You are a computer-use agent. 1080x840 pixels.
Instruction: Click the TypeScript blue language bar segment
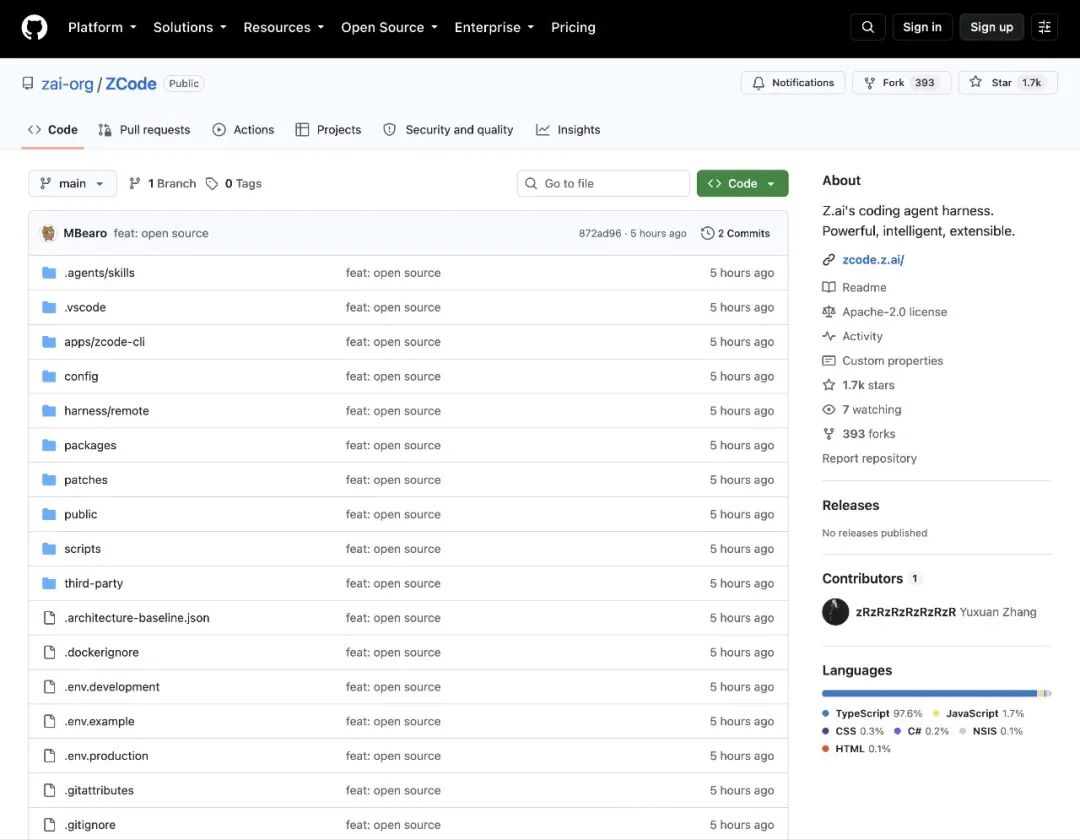click(929, 693)
